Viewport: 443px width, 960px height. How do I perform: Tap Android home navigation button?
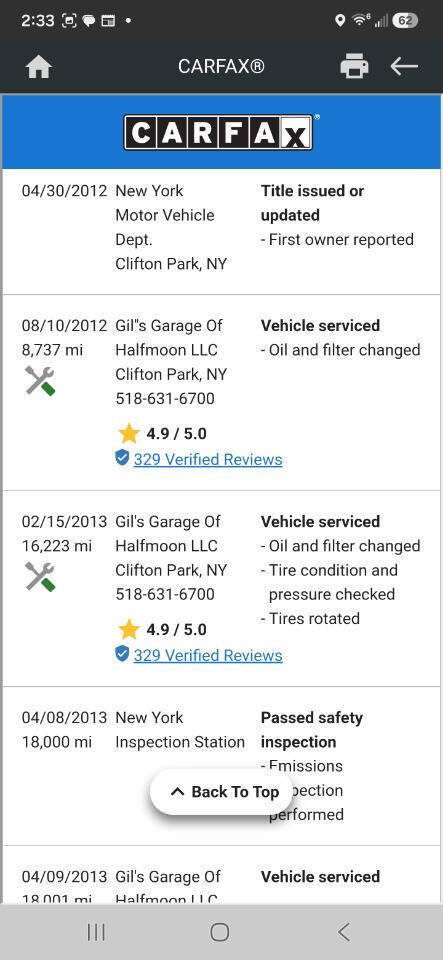point(220,932)
